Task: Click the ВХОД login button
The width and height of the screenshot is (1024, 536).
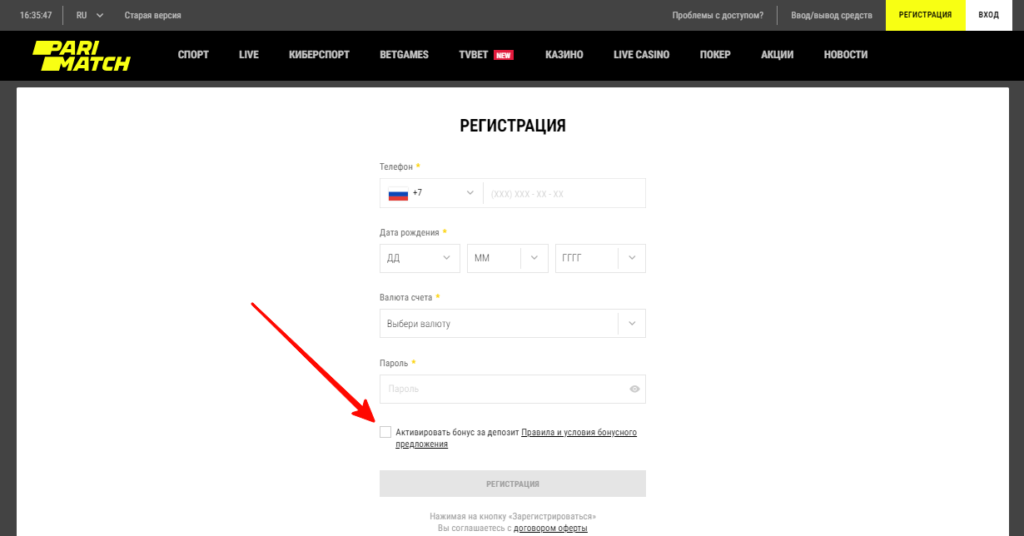Action: coord(989,16)
